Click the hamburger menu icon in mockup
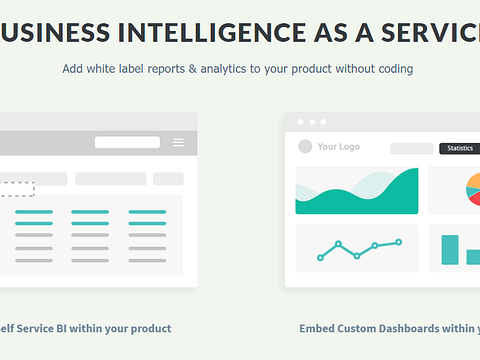Screen dimensions: 480x360 click(x=178, y=143)
